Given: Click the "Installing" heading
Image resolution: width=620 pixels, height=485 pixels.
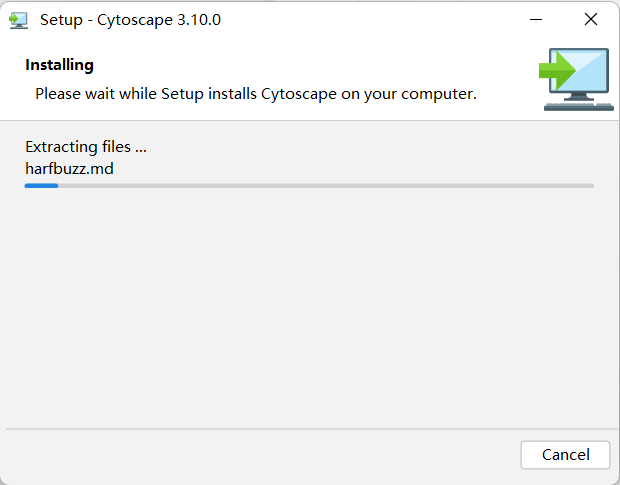Looking at the screenshot, I should 59,65.
